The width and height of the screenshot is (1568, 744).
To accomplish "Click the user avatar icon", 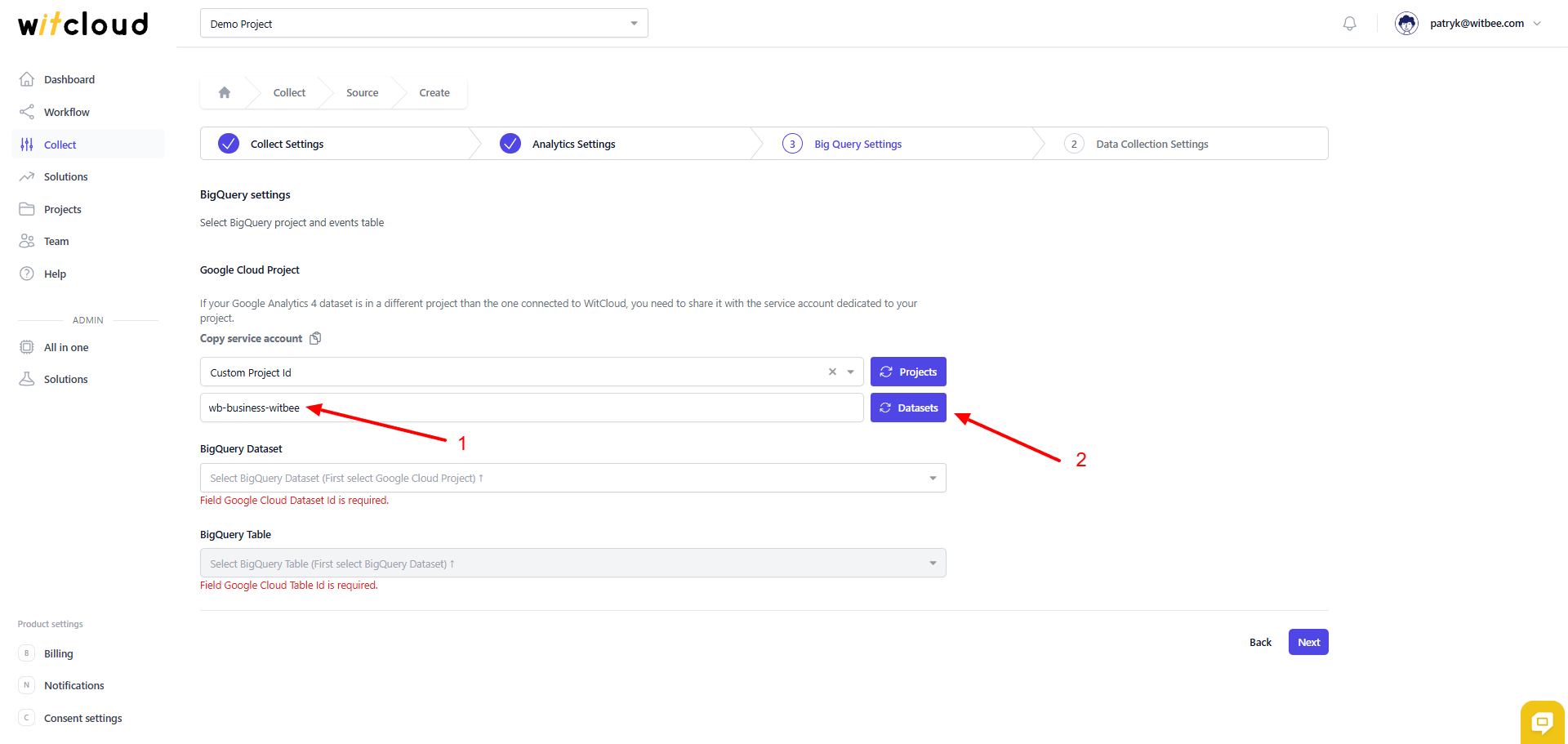I will coord(1406,24).
